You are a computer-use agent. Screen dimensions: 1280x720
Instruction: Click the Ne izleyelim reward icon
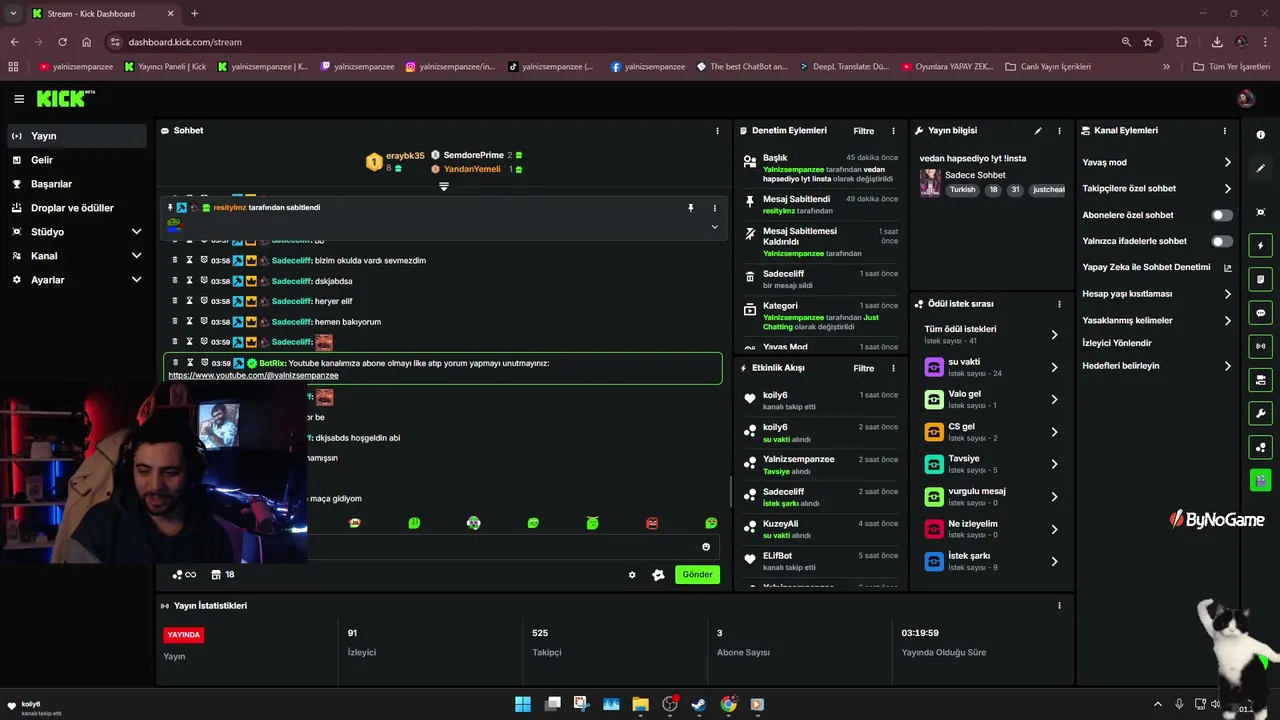click(934, 529)
